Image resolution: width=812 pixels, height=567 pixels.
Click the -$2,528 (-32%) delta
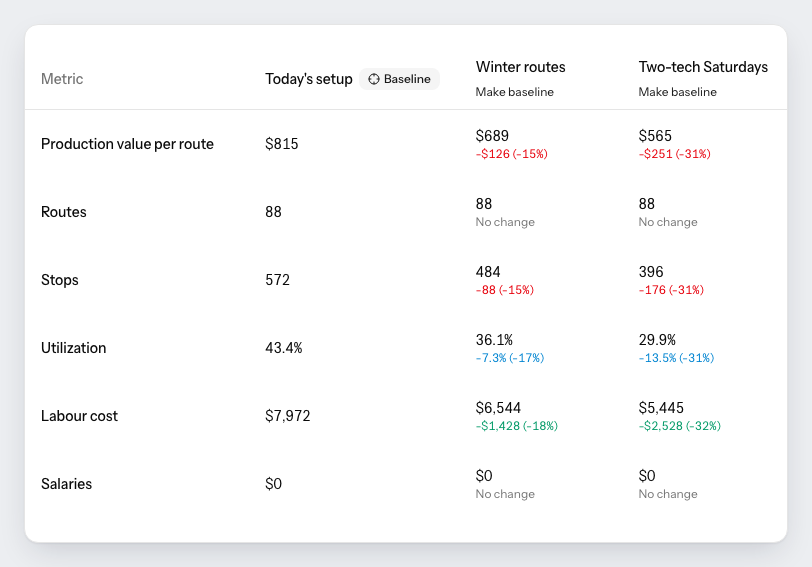pyautogui.click(x=679, y=426)
